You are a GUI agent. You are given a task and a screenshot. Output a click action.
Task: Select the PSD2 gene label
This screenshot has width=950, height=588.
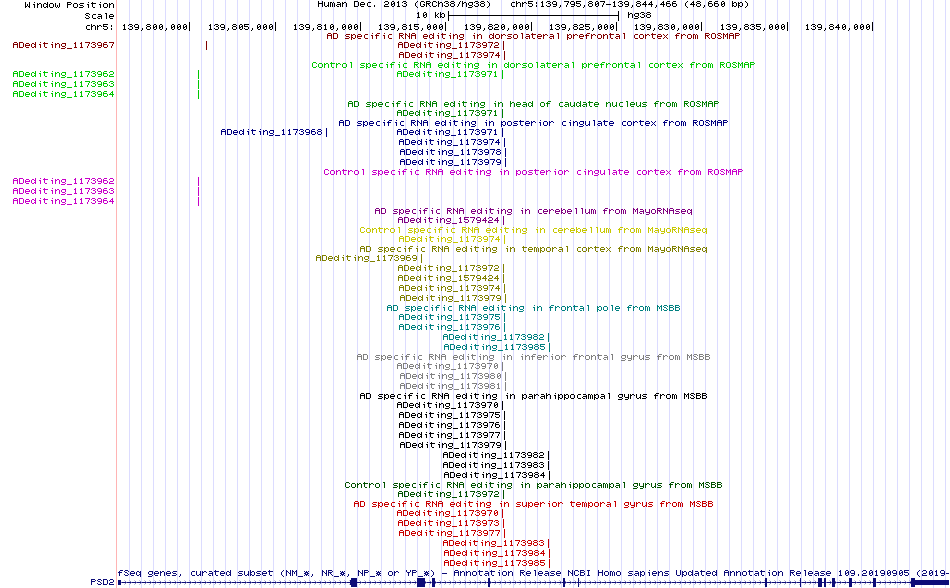click(102, 582)
